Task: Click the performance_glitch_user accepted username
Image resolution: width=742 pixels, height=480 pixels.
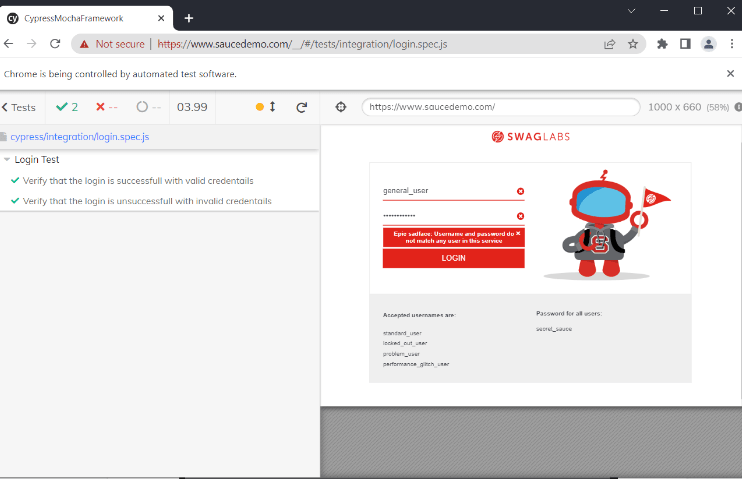Action: point(416,364)
